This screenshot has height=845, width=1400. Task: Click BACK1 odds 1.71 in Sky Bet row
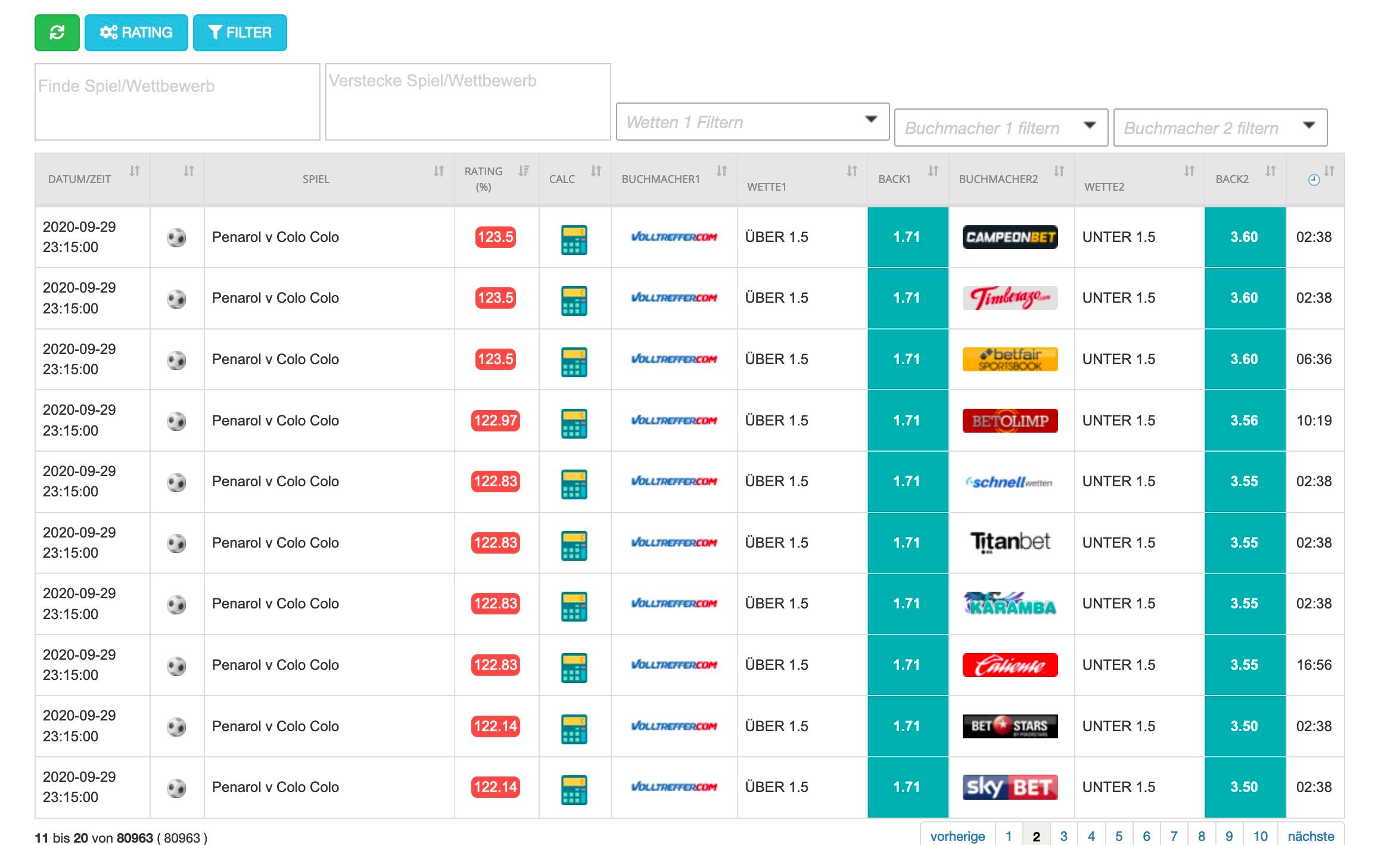pos(908,787)
